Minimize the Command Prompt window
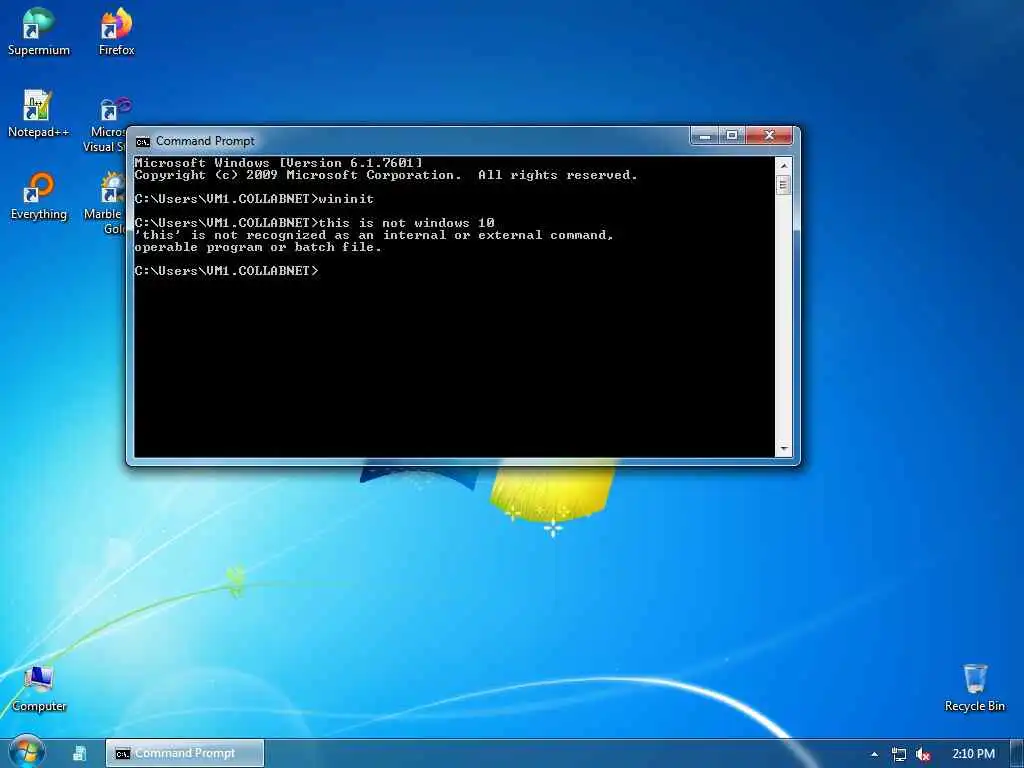 click(705, 136)
